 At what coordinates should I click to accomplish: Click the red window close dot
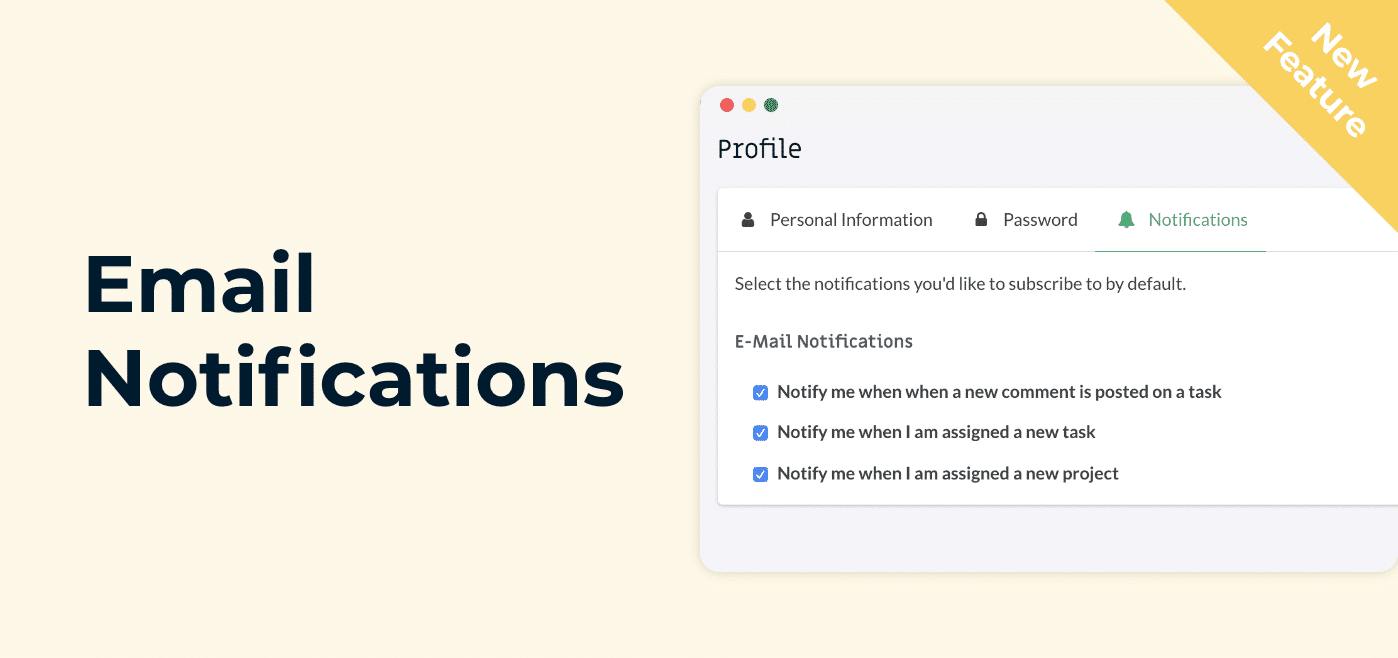(727, 105)
